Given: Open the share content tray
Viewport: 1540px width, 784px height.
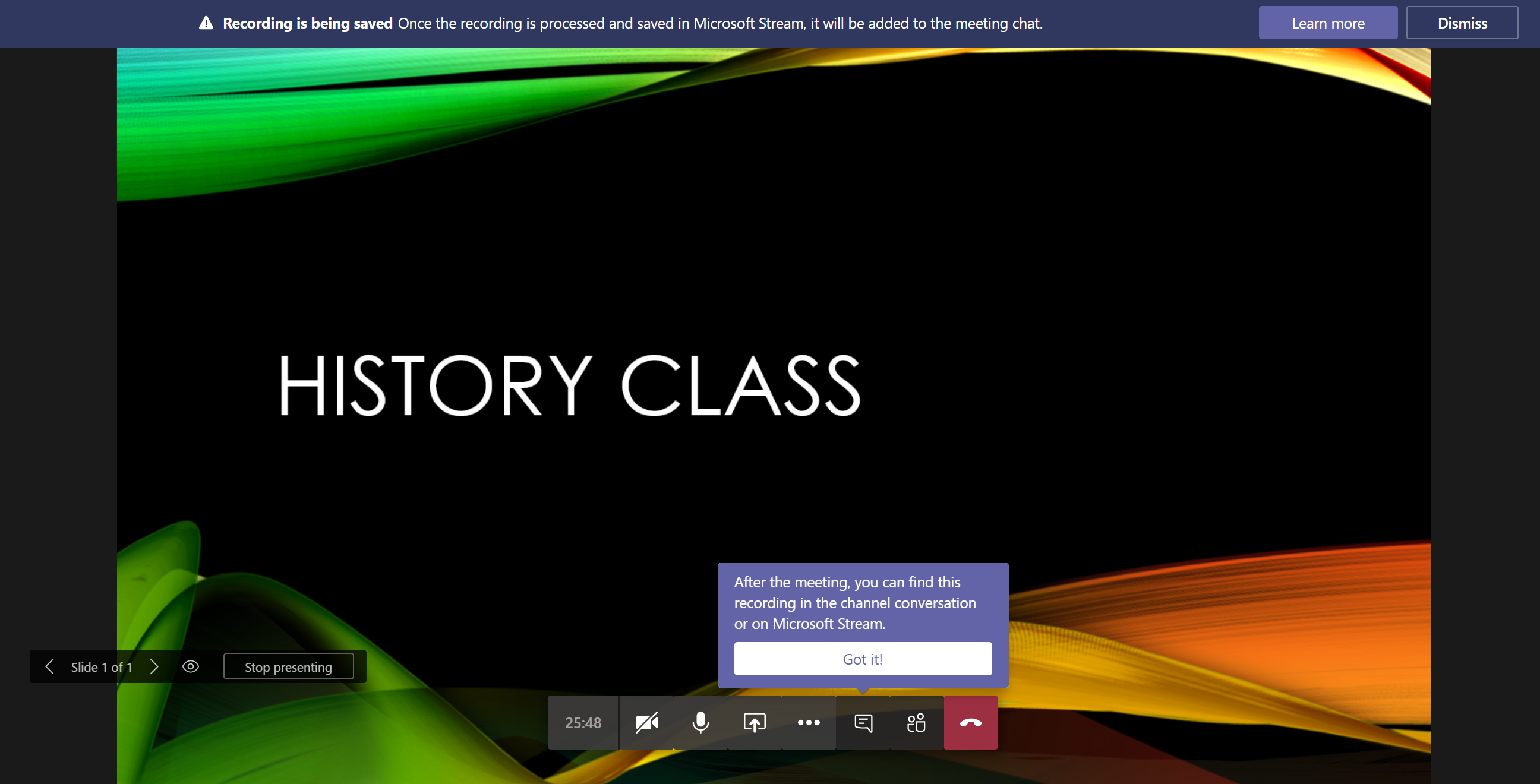Looking at the screenshot, I should 755,722.
